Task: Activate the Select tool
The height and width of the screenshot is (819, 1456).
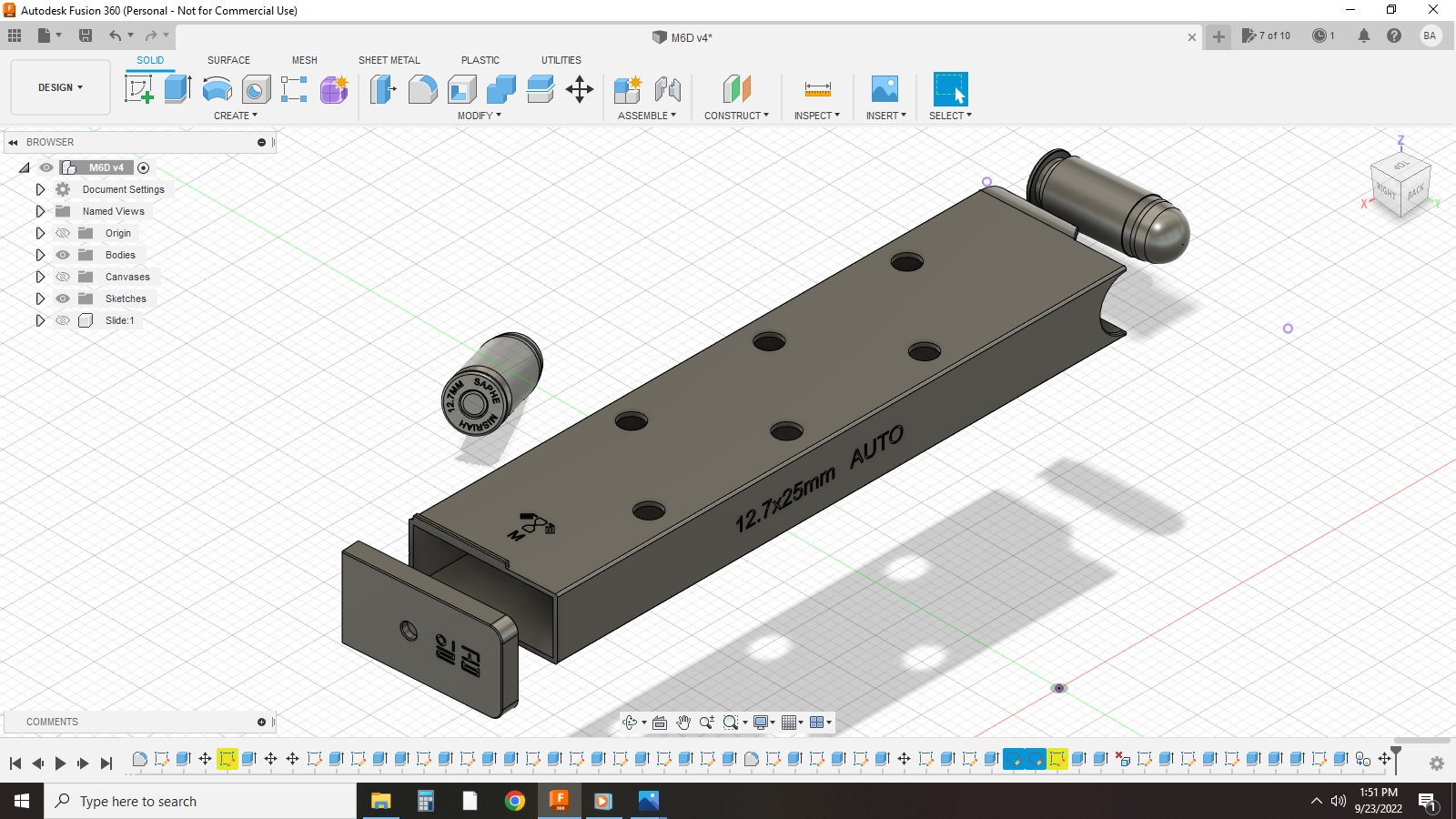Action: tap(950, 89)
